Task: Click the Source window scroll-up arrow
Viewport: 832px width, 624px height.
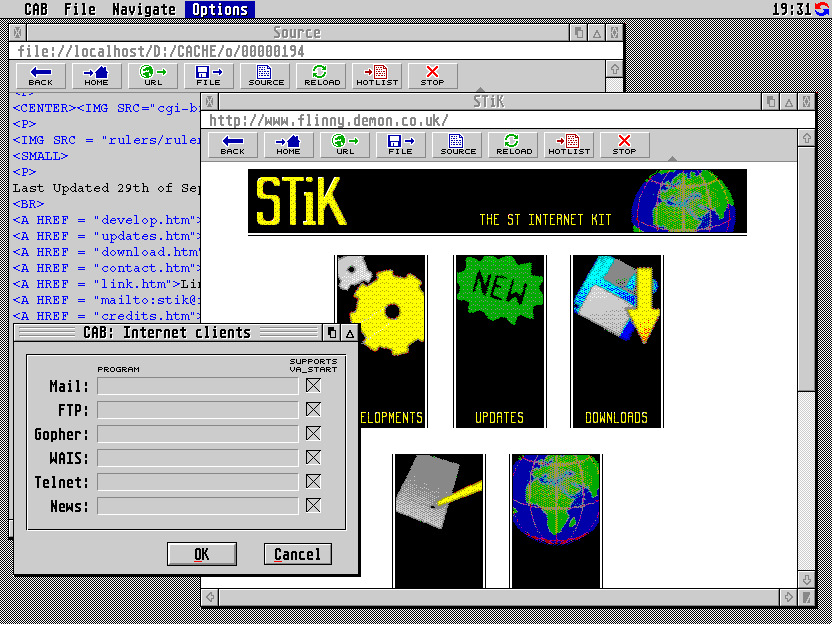Action: (x=614, y=69)
